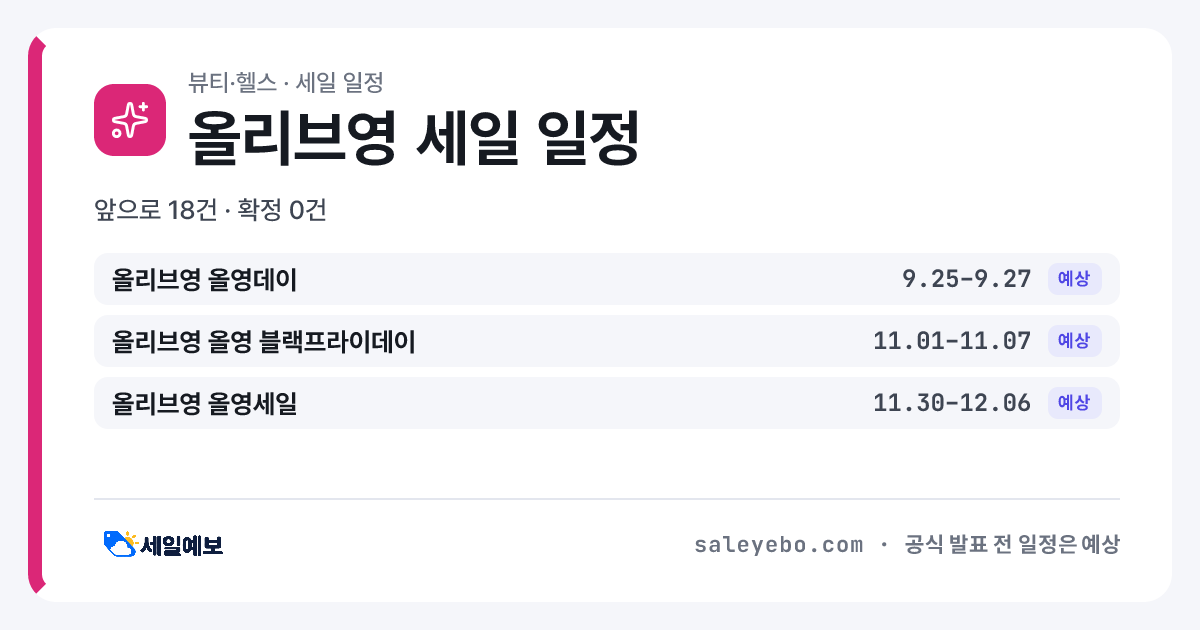Click the sun part of 세일예보 logo
The height and width of the screenshot is (630, 1200).
(131, 538)
